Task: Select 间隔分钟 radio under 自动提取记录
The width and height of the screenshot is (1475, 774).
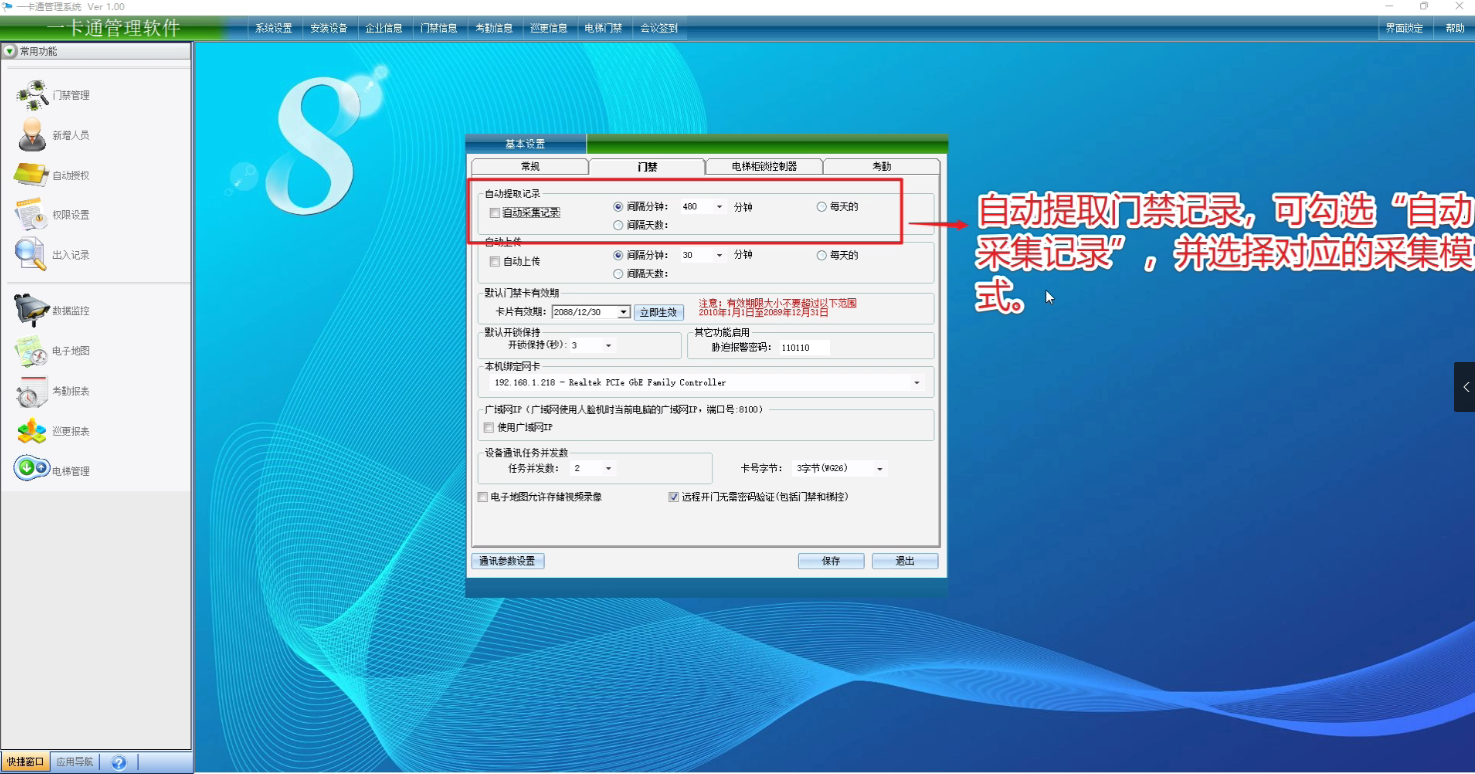Action: [619, 207]
